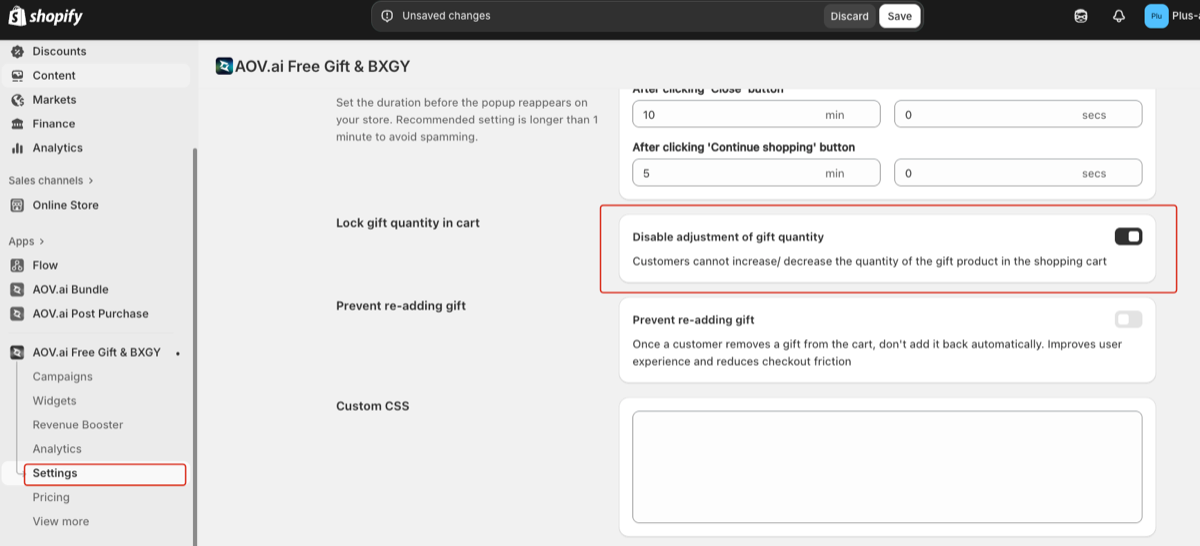
Task: Click the AOV.ai Post Purchase app icon
Action: [x=16, y=313]
